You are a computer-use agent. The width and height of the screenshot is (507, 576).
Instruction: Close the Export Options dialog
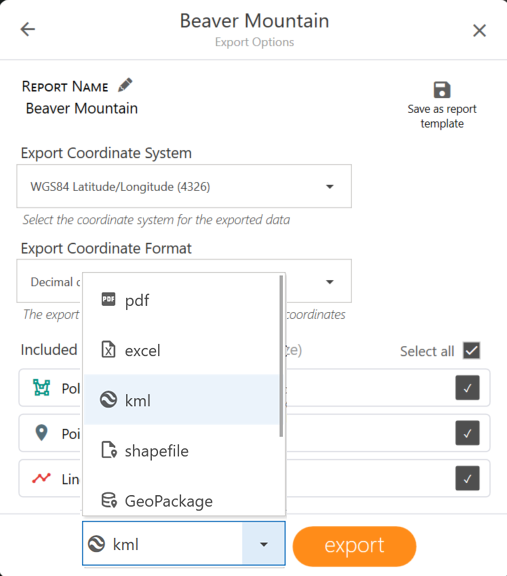coord(479,30)
